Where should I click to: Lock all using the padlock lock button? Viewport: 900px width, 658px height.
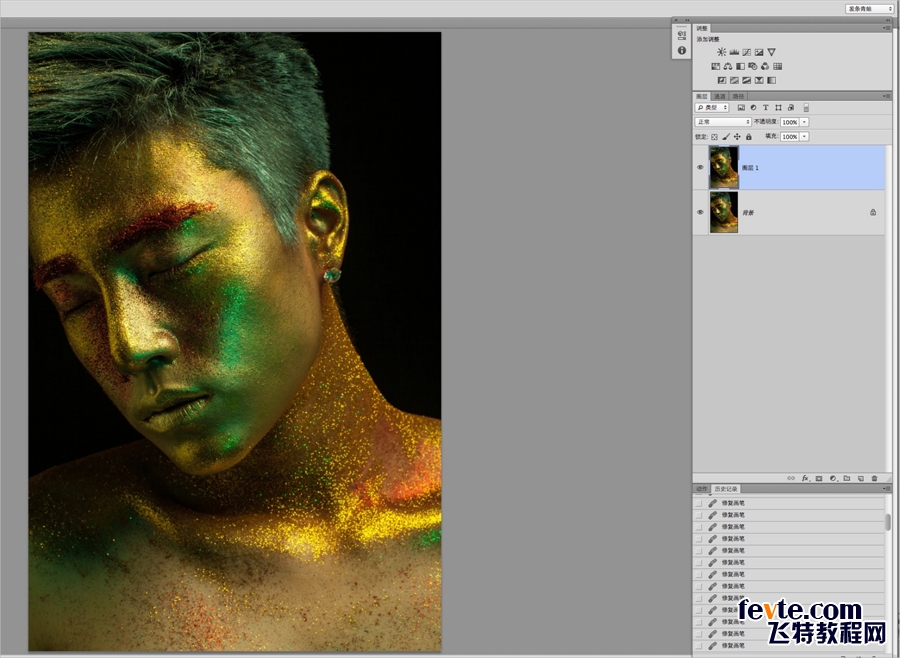click(748, 136)
